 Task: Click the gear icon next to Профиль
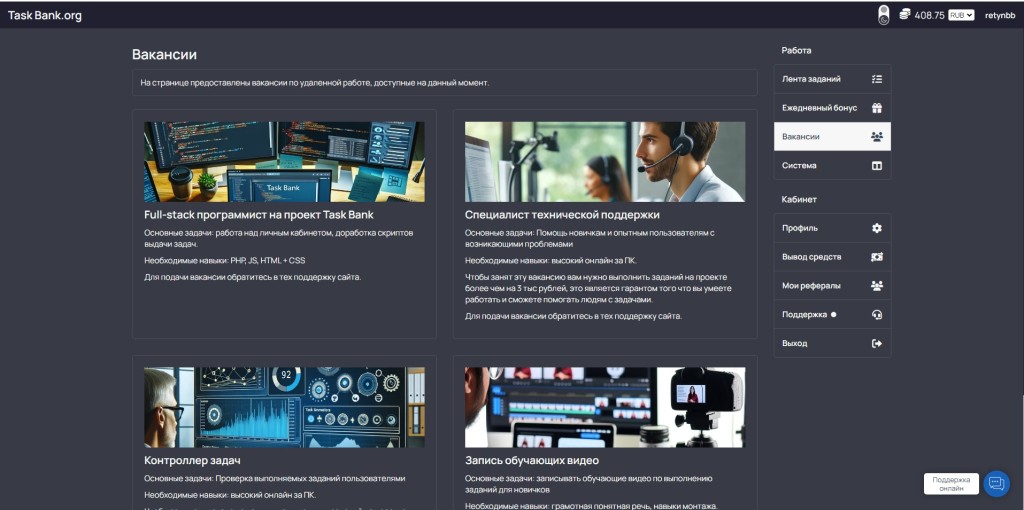pos(876,228)
